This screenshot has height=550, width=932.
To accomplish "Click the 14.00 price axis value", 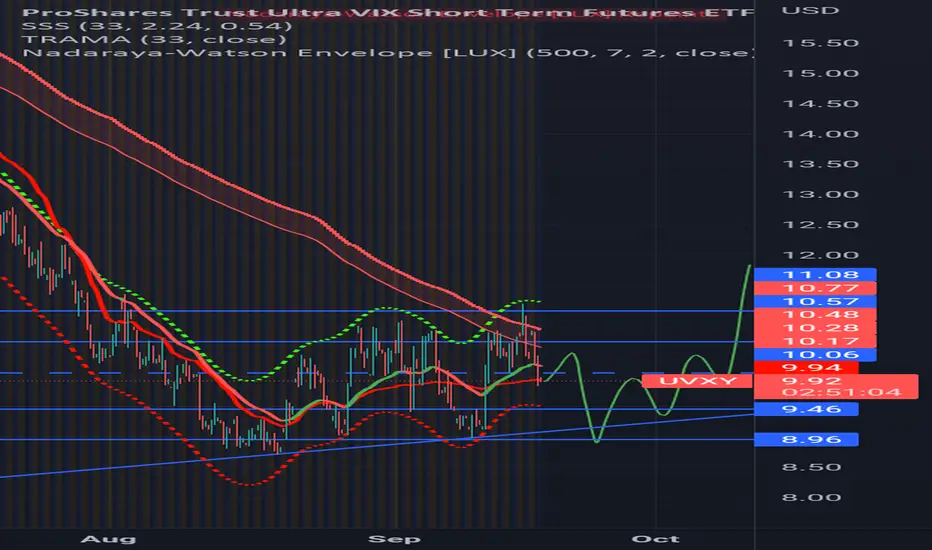I will pos(821,134).
